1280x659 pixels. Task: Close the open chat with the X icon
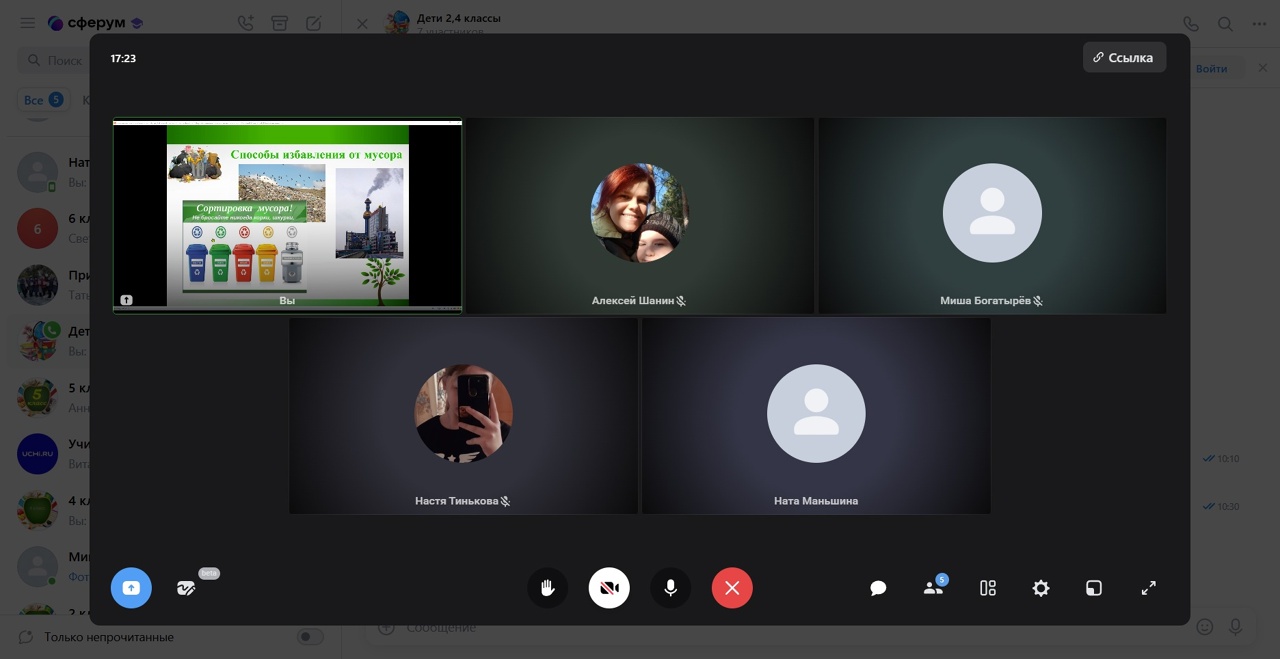[x=362, y=23]
